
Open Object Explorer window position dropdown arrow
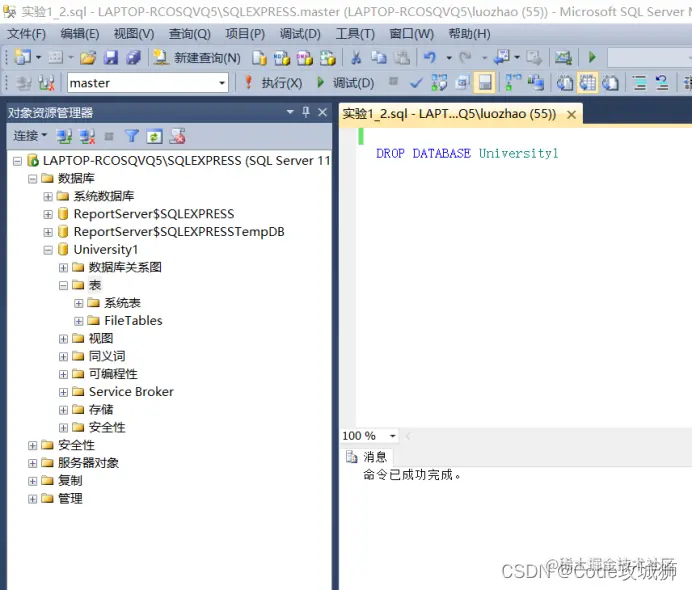pyautogui.click(x=290, y=112)
